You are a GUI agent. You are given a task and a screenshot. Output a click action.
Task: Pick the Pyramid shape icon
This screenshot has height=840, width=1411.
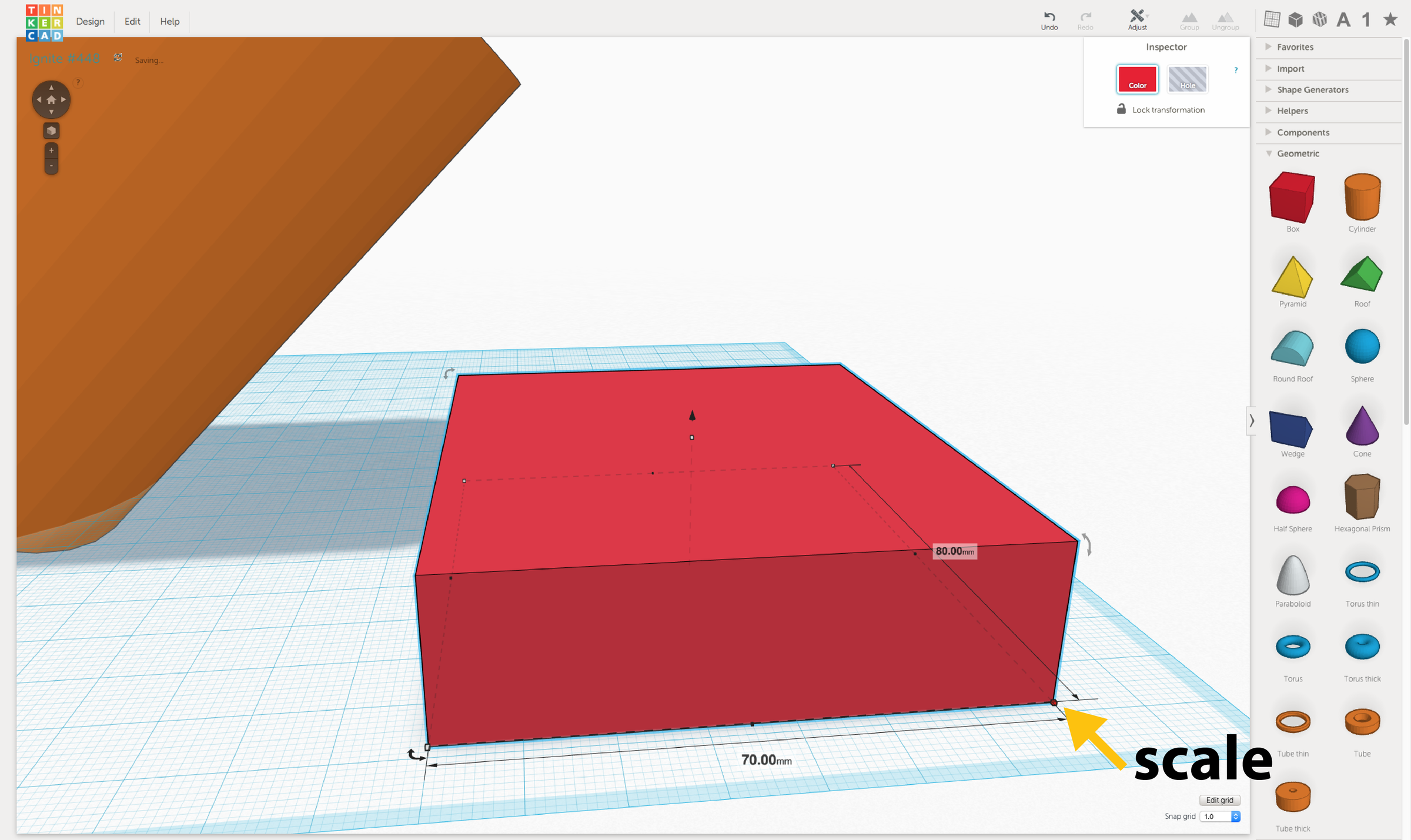pyautogui.click(x=1292, y=277)
